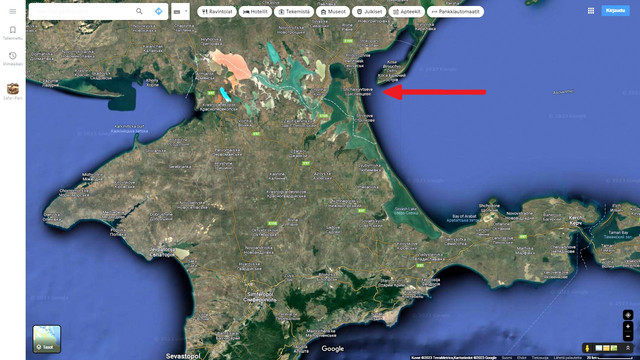Click the blue Kirjaudu sign-in button
Image resolution: width=640 pixels, height=360 pixels.
pyautogui.click(x=615, y=11)
